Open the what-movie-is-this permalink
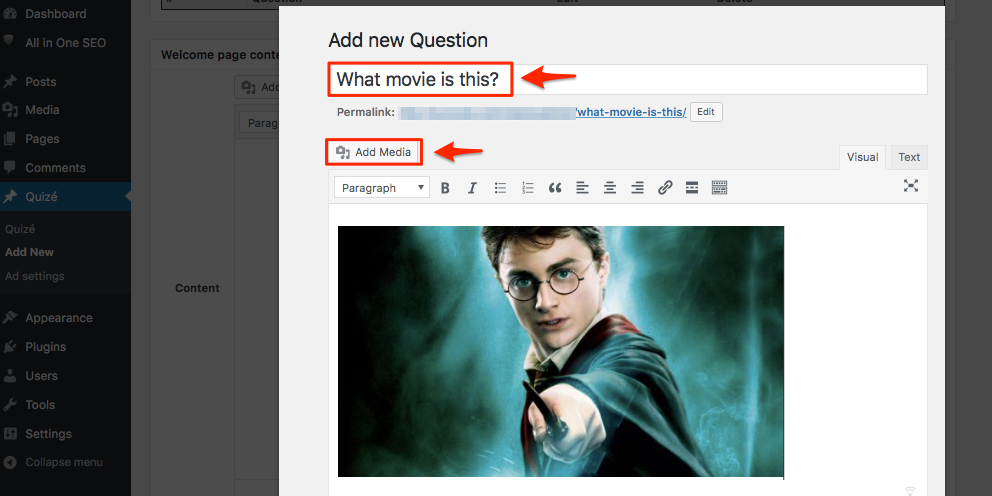The image size is (992, 496). point(631,112)
